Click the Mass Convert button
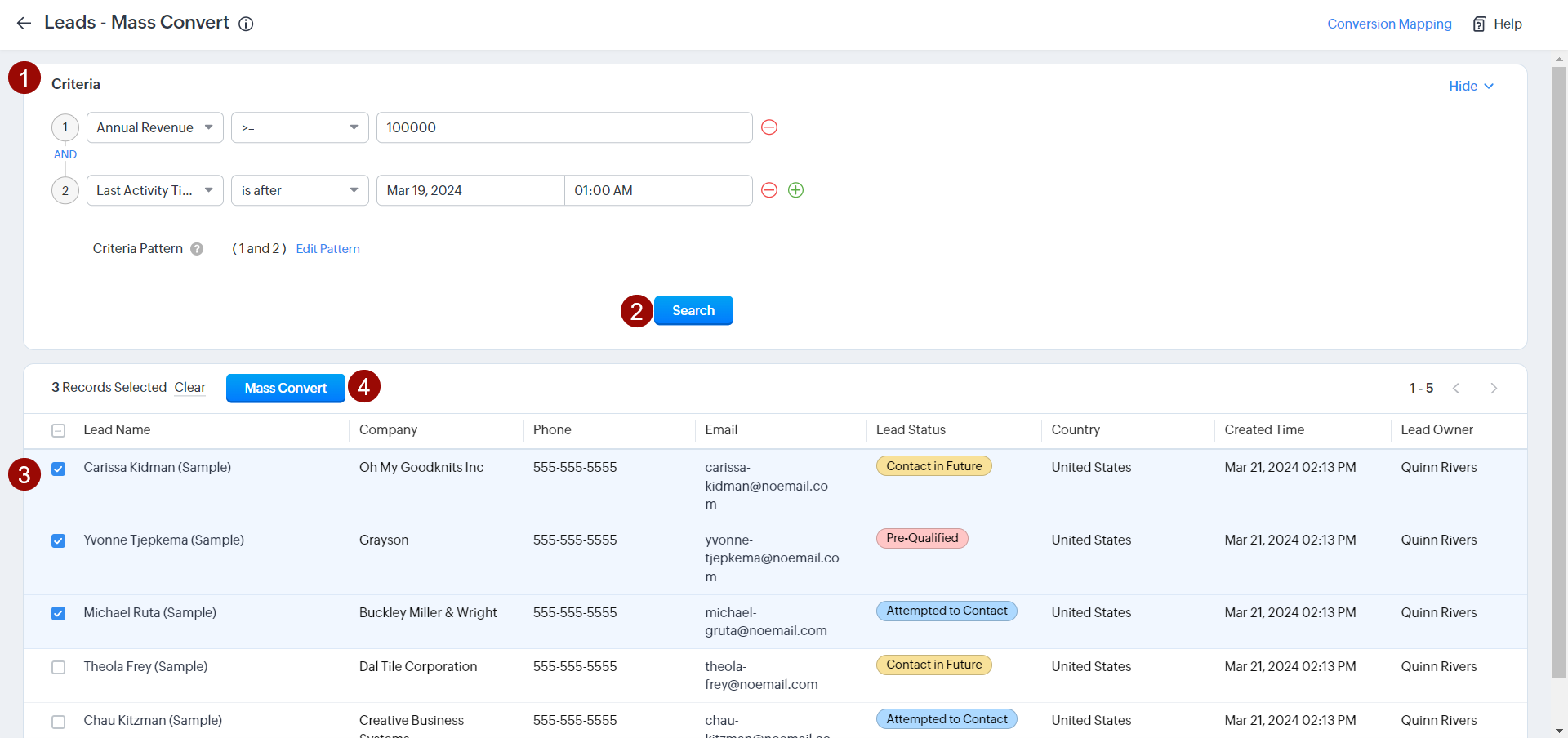Screen dimensions: 1568x738 [x=285, y=388]
